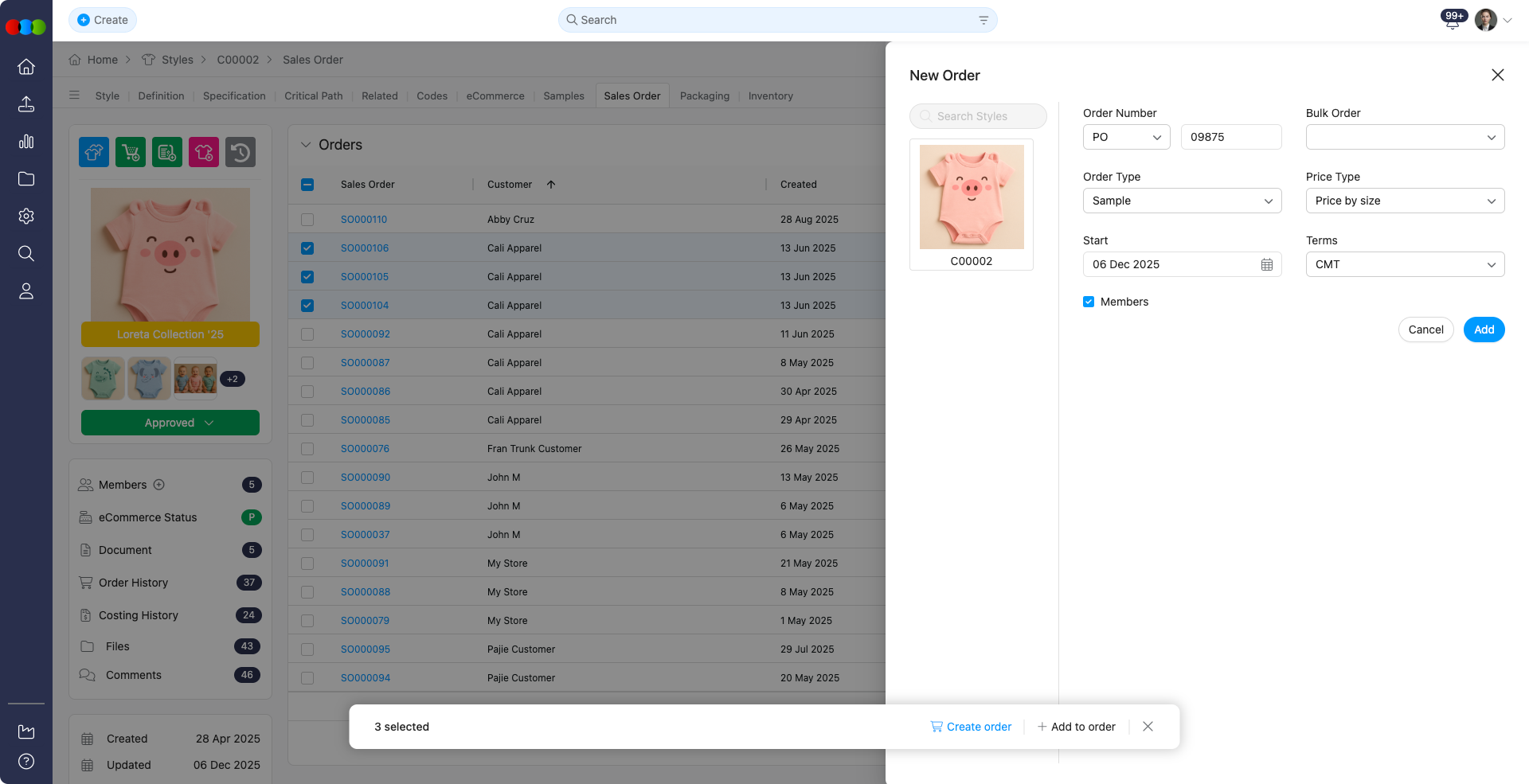This screenshot has width=1529, height=784.
Task: Uncheck the Members checkbox in New Order
Action: [x=1089, y=302]
